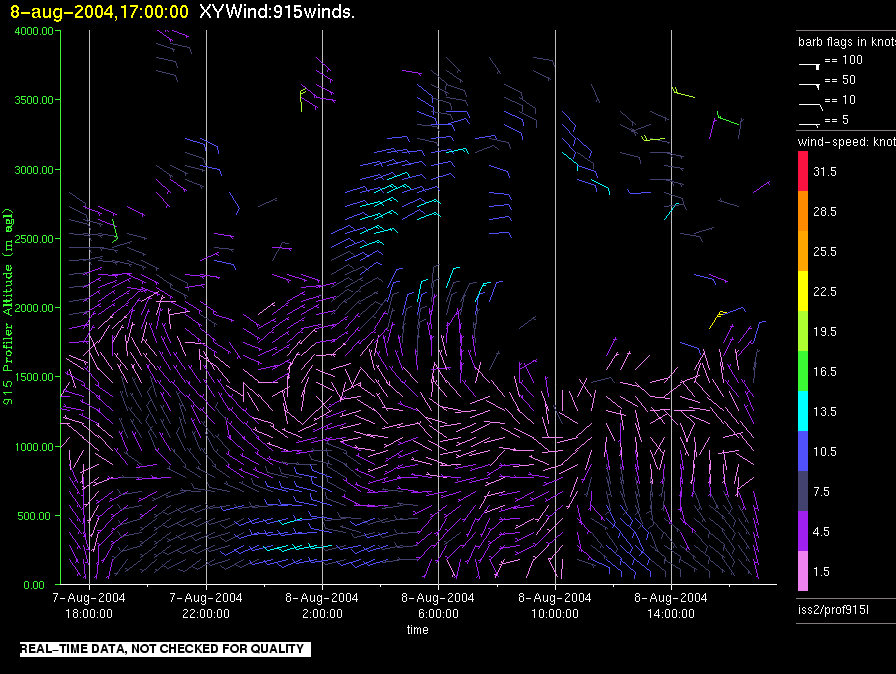
Task: Click the '== 10' barb legend text
Action: 840,100
